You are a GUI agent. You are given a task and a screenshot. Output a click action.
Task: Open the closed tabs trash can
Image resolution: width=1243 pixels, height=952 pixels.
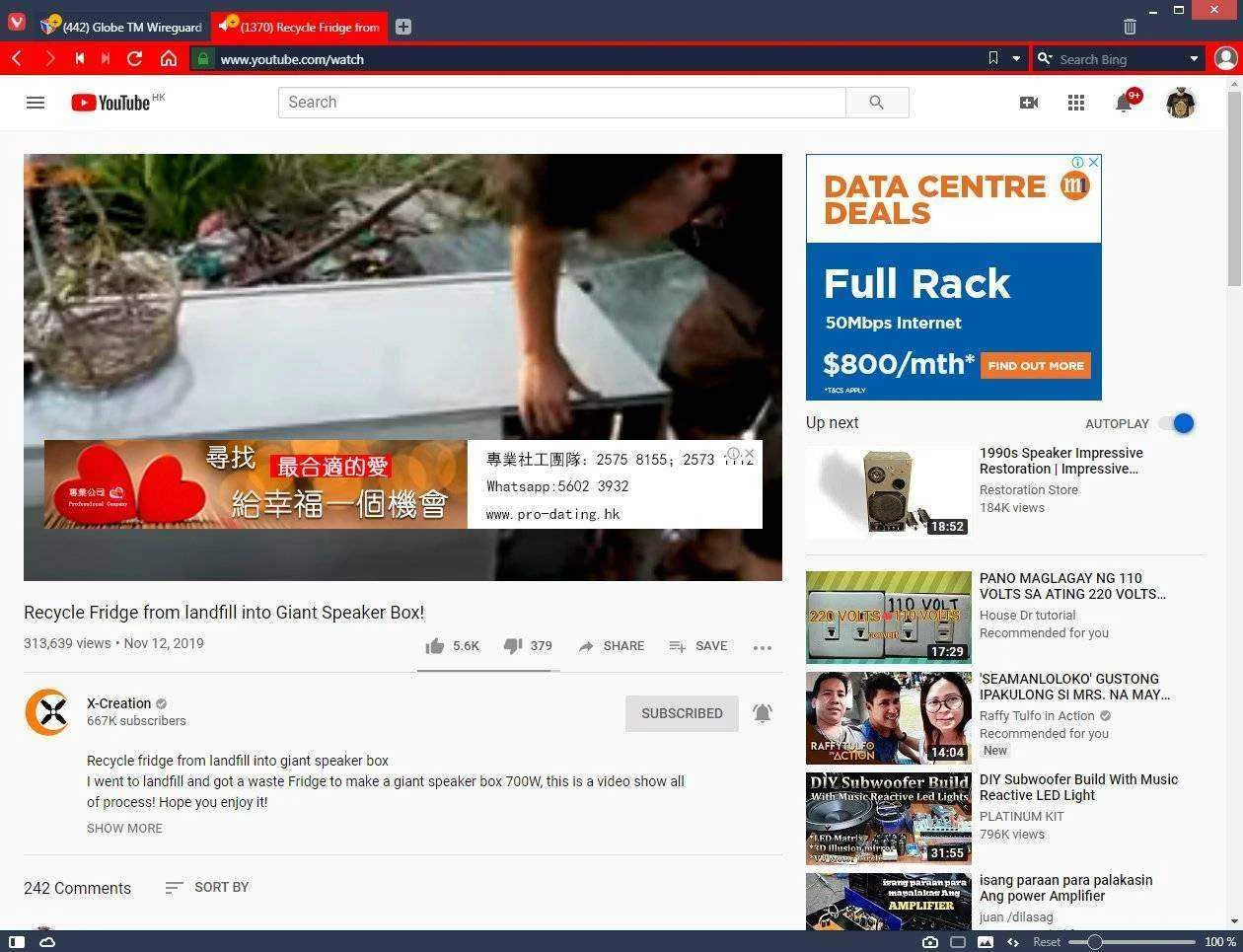tap(1130, 27)
